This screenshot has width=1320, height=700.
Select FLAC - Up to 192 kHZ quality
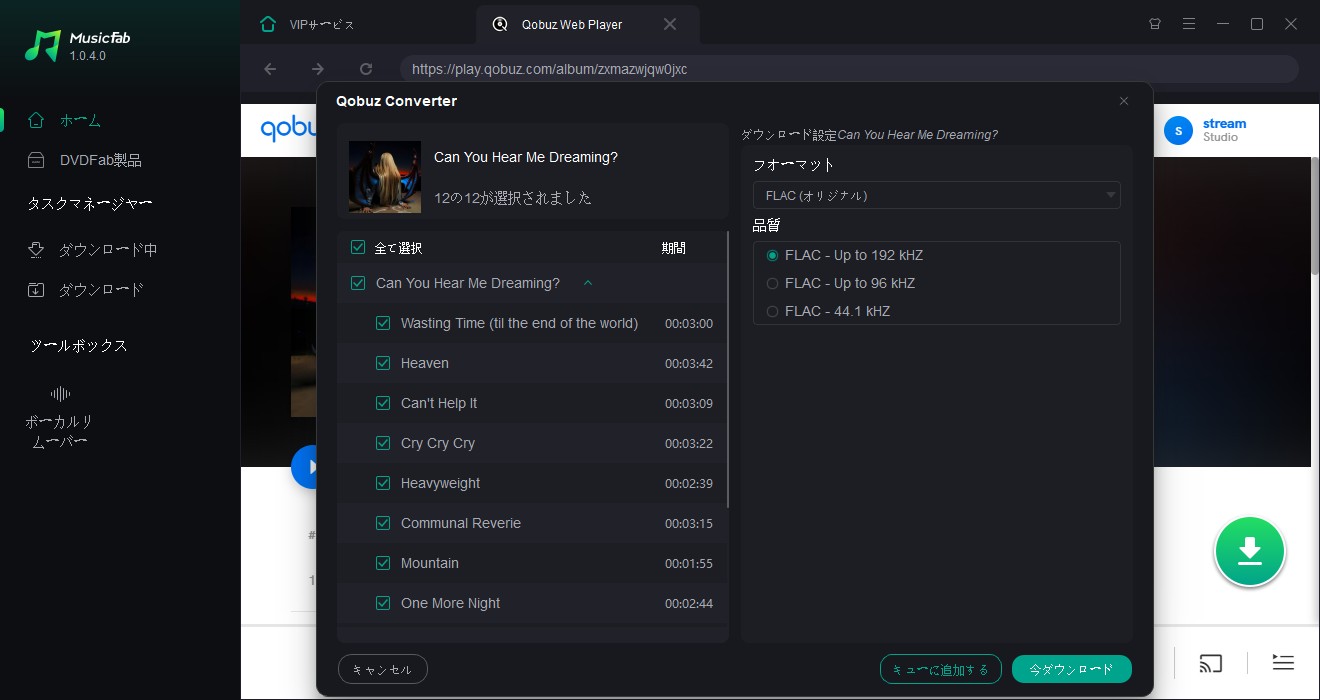pos(772,255)
